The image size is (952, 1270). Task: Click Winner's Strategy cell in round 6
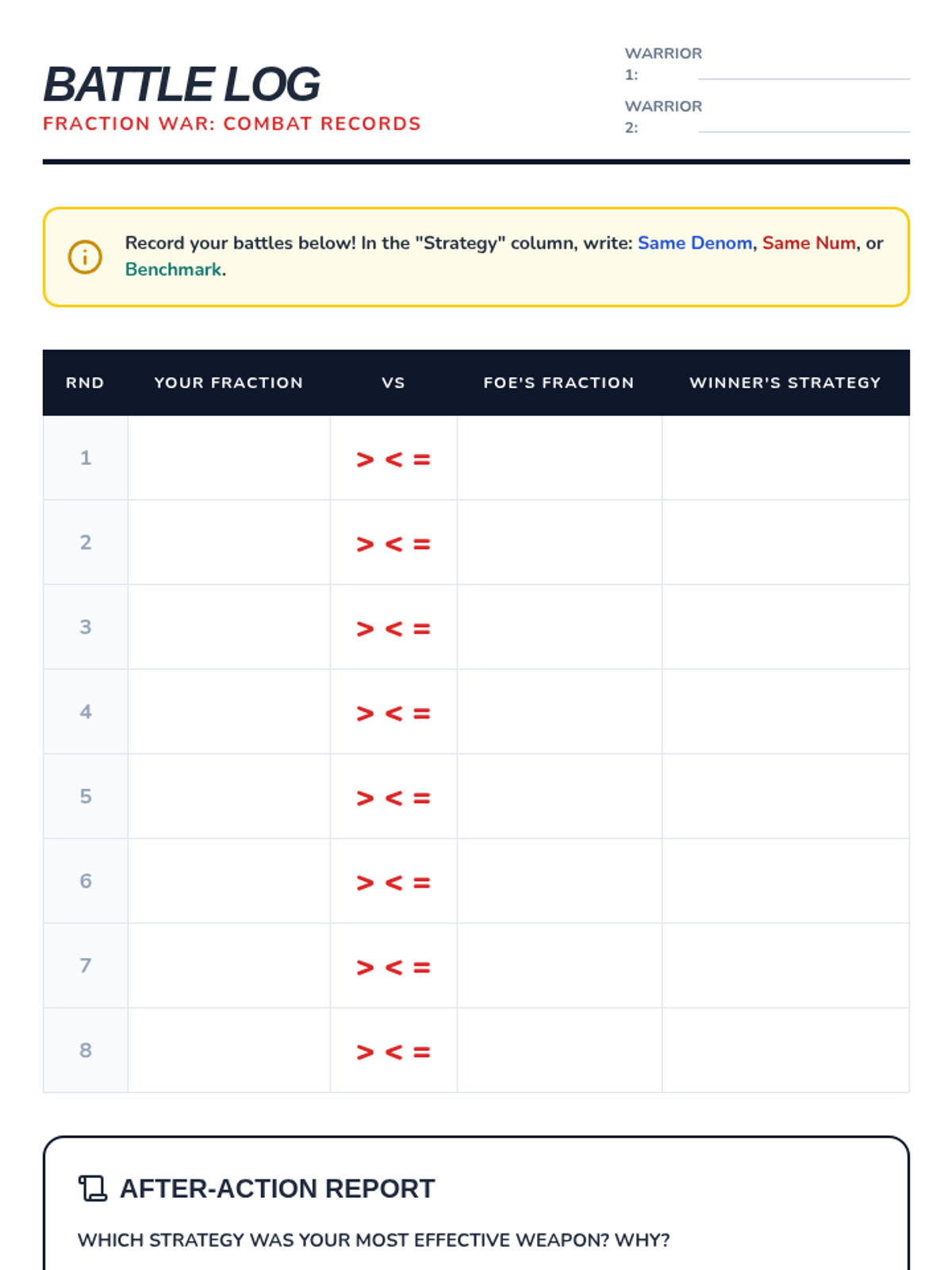(785, 881)
